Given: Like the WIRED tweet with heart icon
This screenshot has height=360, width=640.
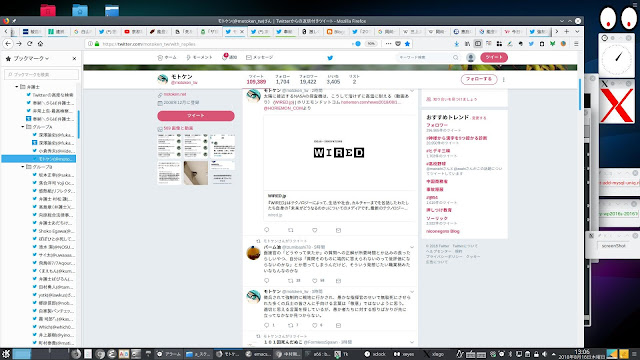Looking at the screenshot, I should tap(315, 230).
